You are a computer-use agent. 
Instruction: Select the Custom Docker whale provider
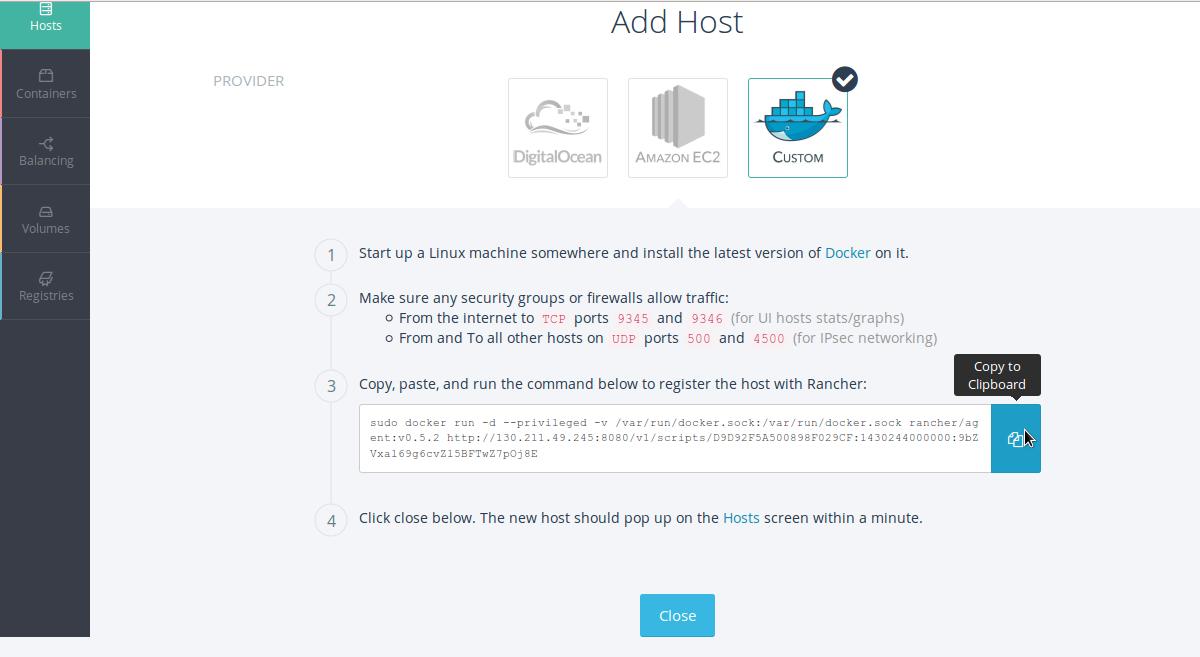(x=797, y=130)
